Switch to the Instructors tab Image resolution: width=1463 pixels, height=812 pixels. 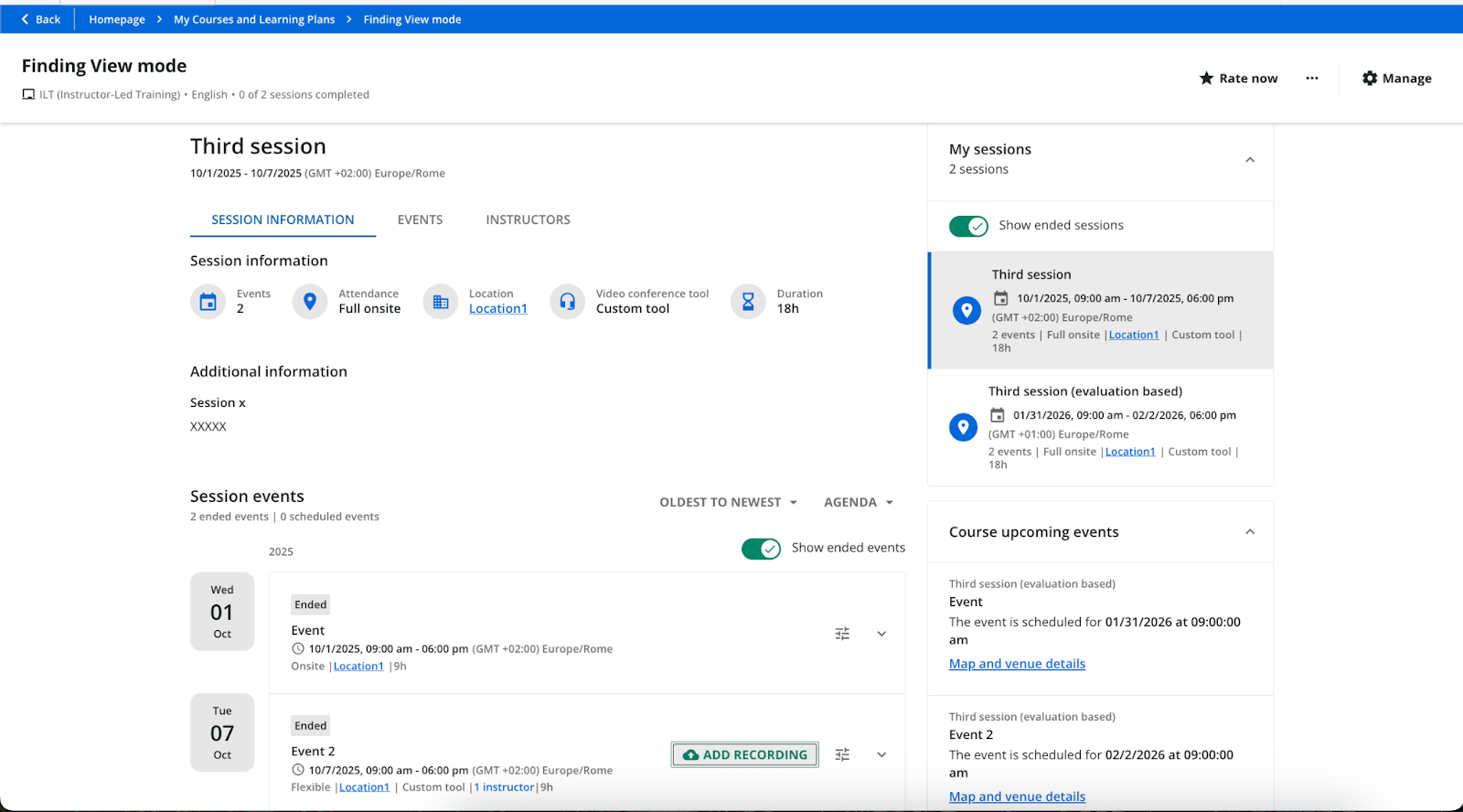tap(528, 219)
